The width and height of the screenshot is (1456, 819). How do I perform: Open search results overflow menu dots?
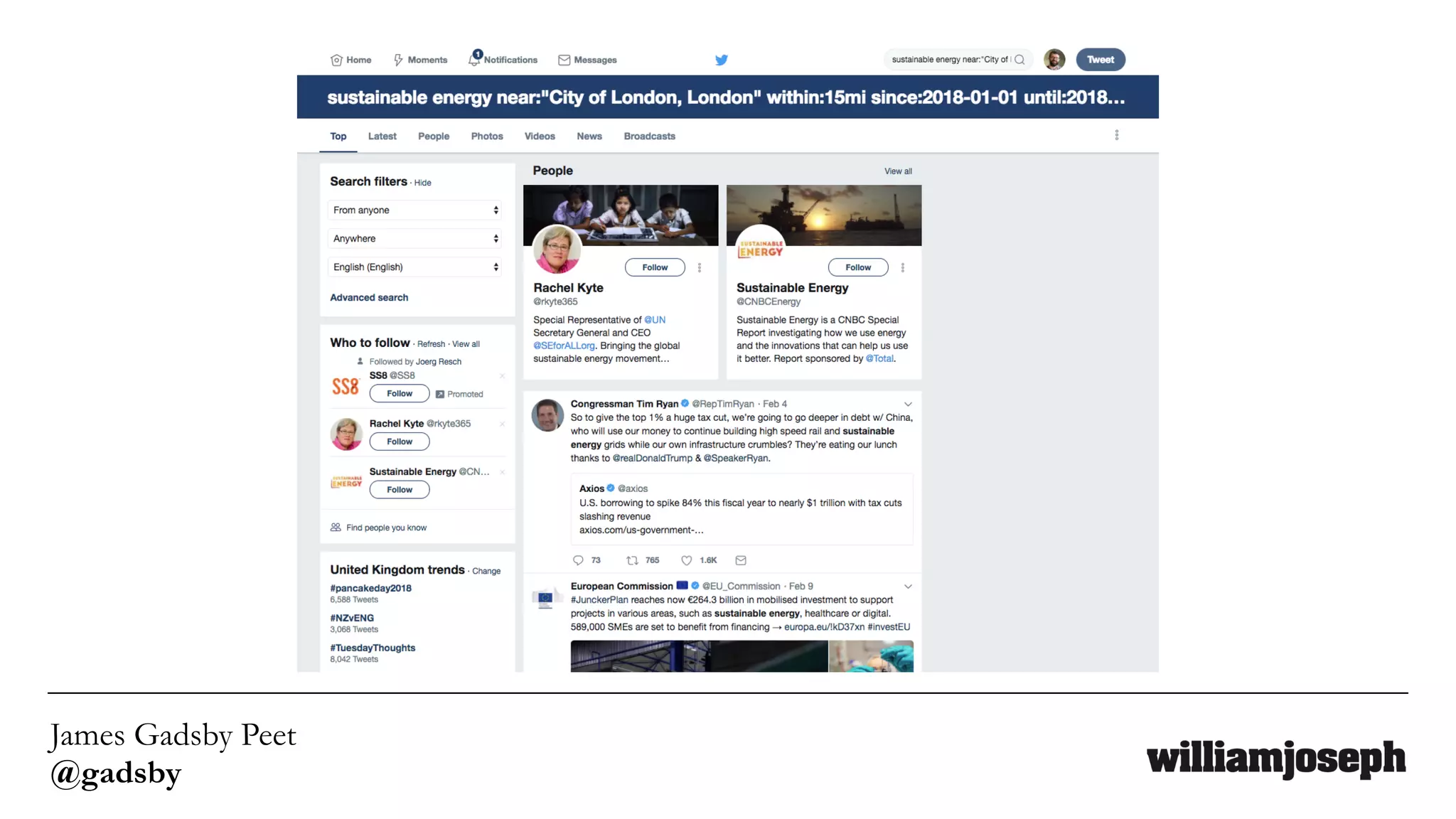click(x=1116, y=135)
